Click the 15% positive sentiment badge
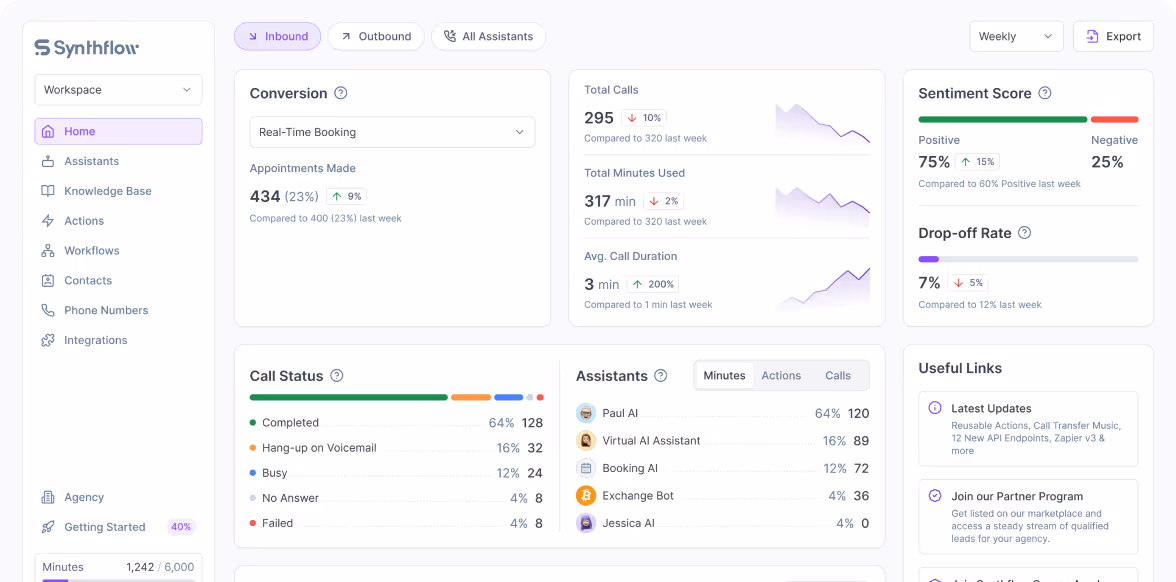 pyautogui.click(x=978, y=161)
